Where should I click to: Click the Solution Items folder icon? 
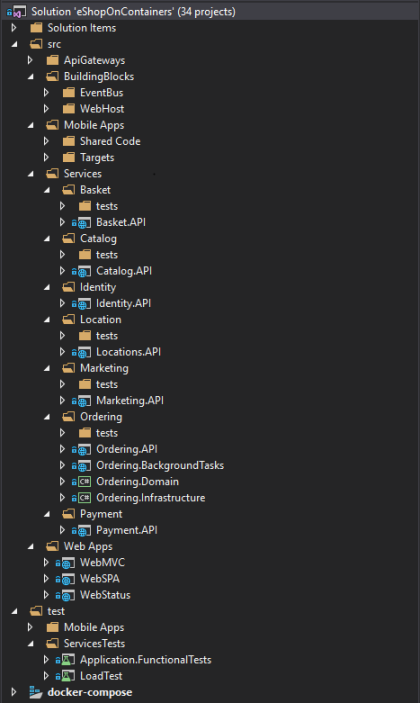(36, 28)
